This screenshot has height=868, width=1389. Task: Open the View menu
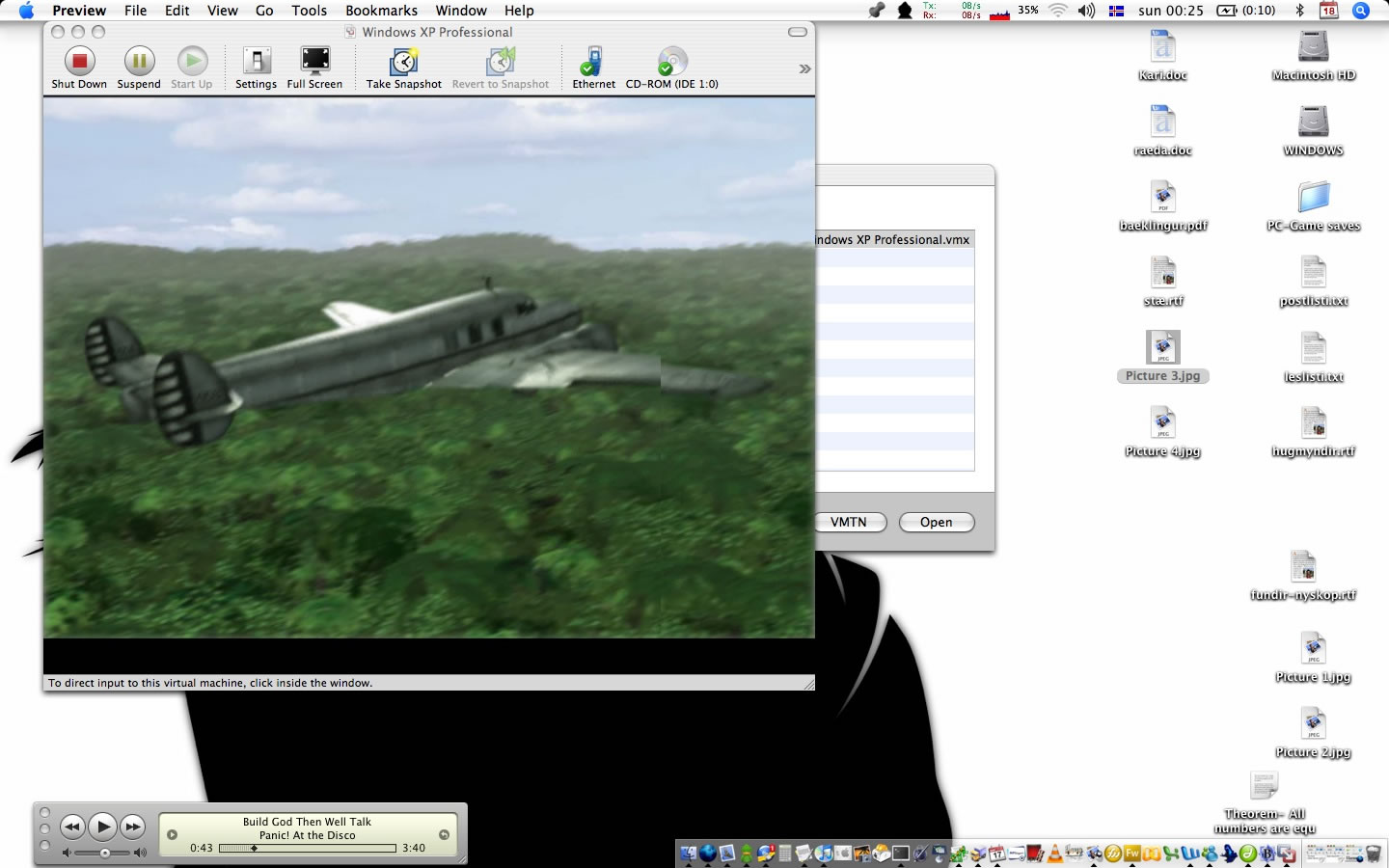[x=223, y=11]
